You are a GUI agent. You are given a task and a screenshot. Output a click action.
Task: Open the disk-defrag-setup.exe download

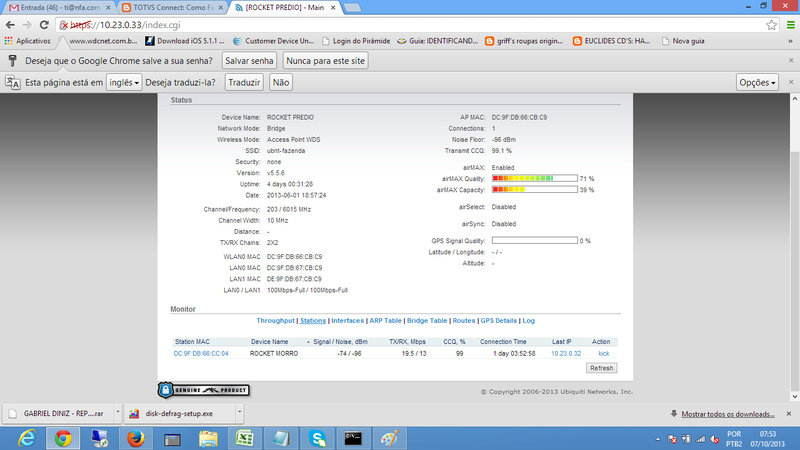click(x=180, y=413)
